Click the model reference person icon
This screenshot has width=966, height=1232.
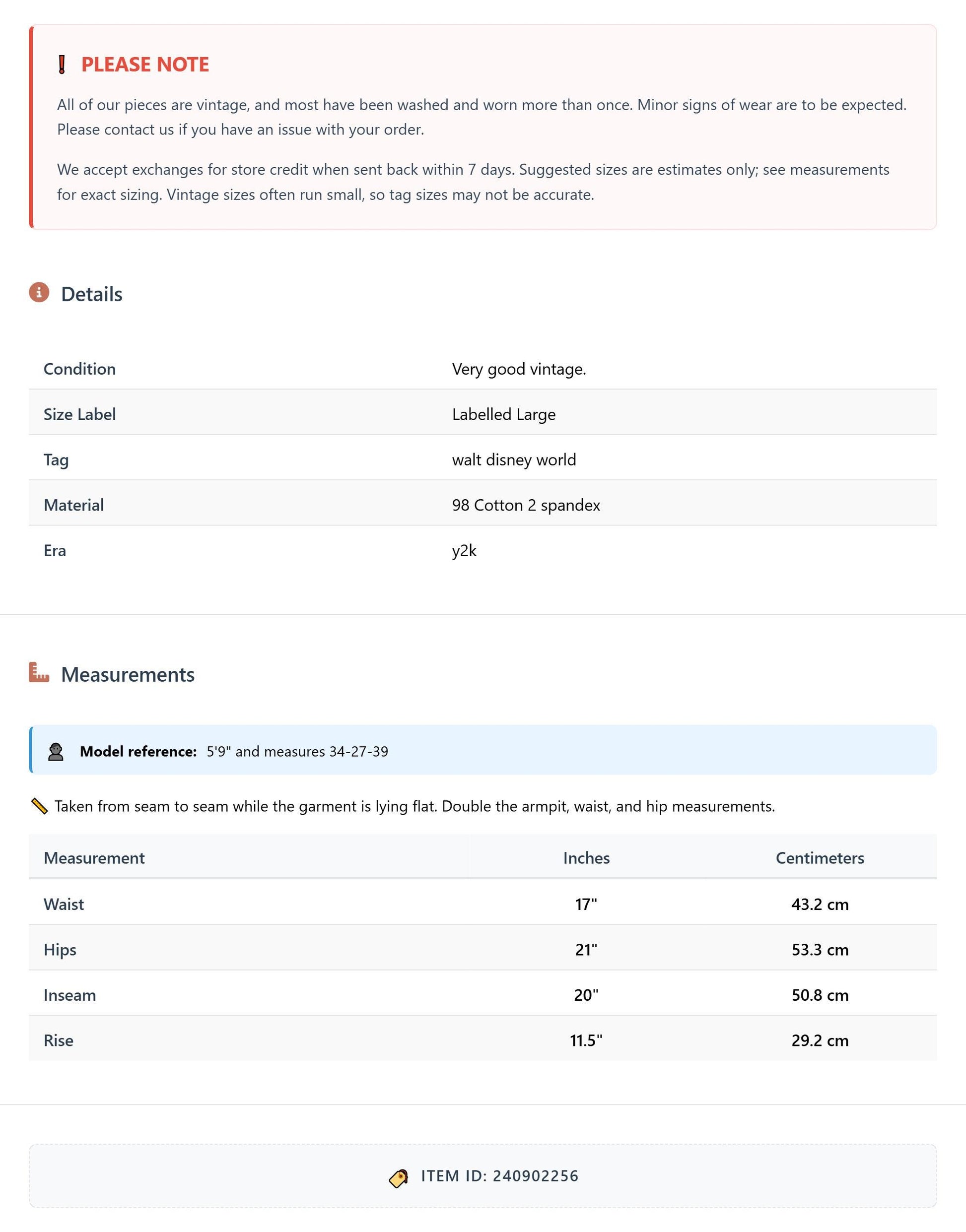point(56,751)
